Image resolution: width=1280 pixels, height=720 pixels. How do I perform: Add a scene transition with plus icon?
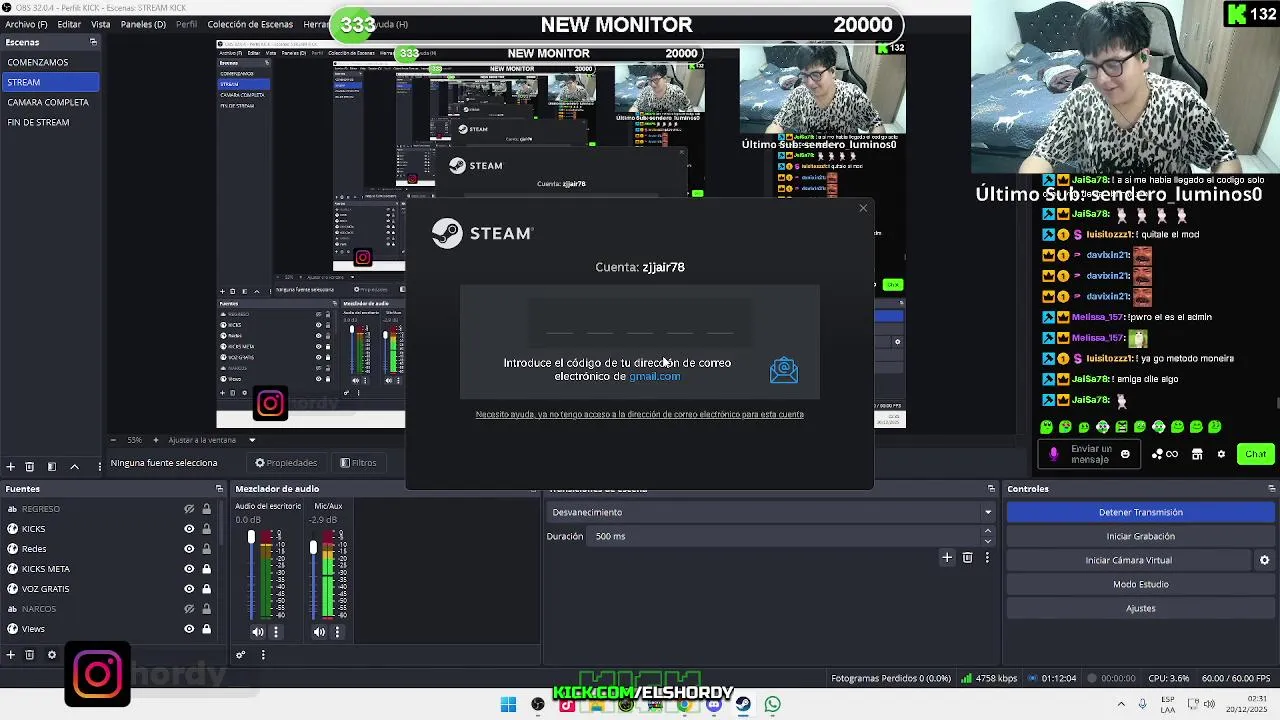pos(947,557)
